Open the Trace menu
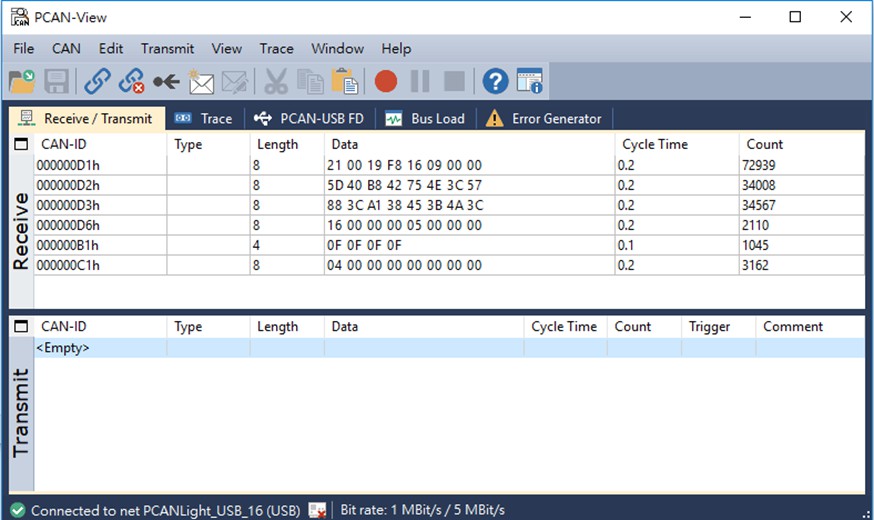 tap(276, 48)
